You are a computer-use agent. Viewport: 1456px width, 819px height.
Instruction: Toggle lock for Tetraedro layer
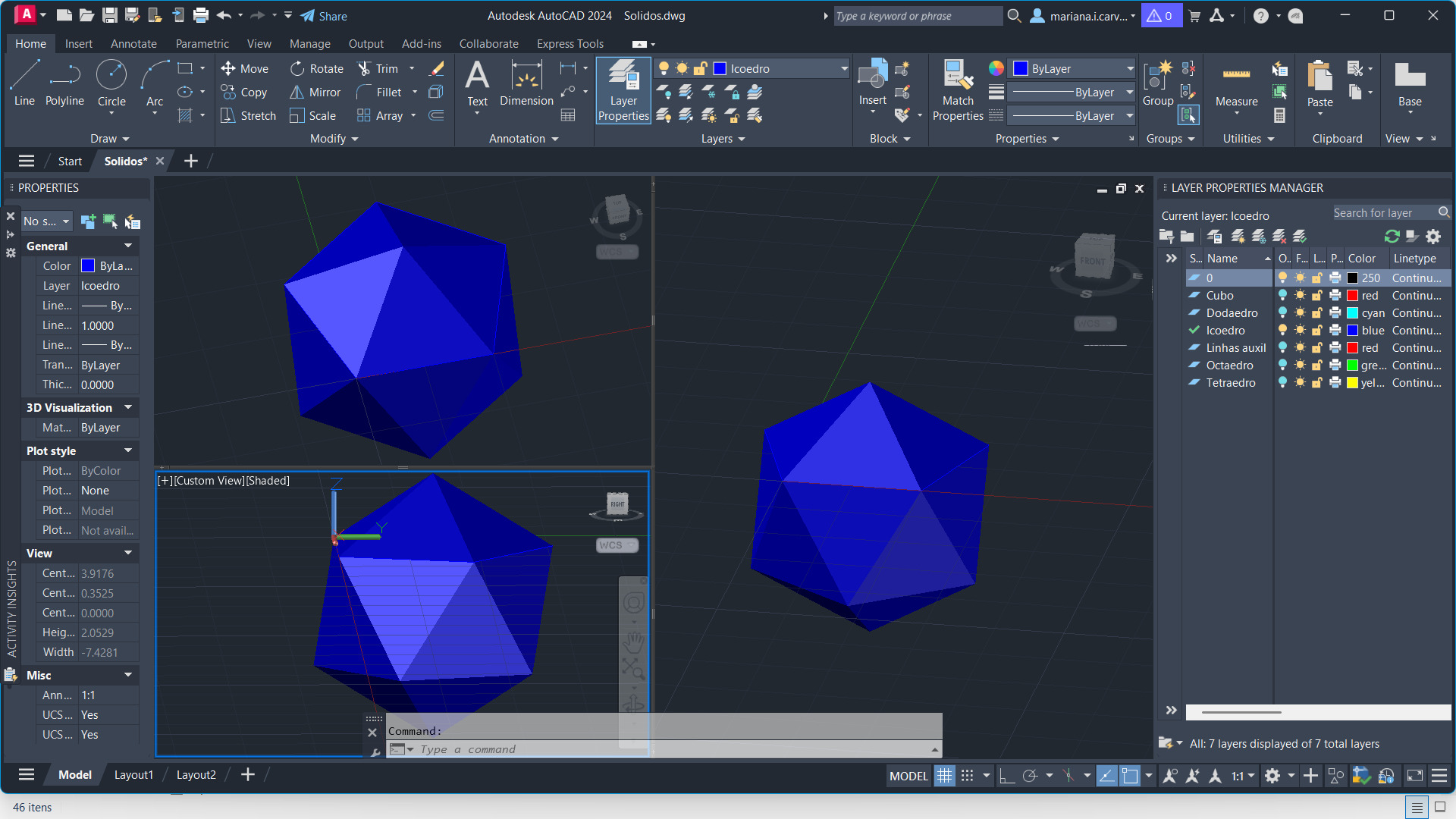click(x=1317, y=383)
